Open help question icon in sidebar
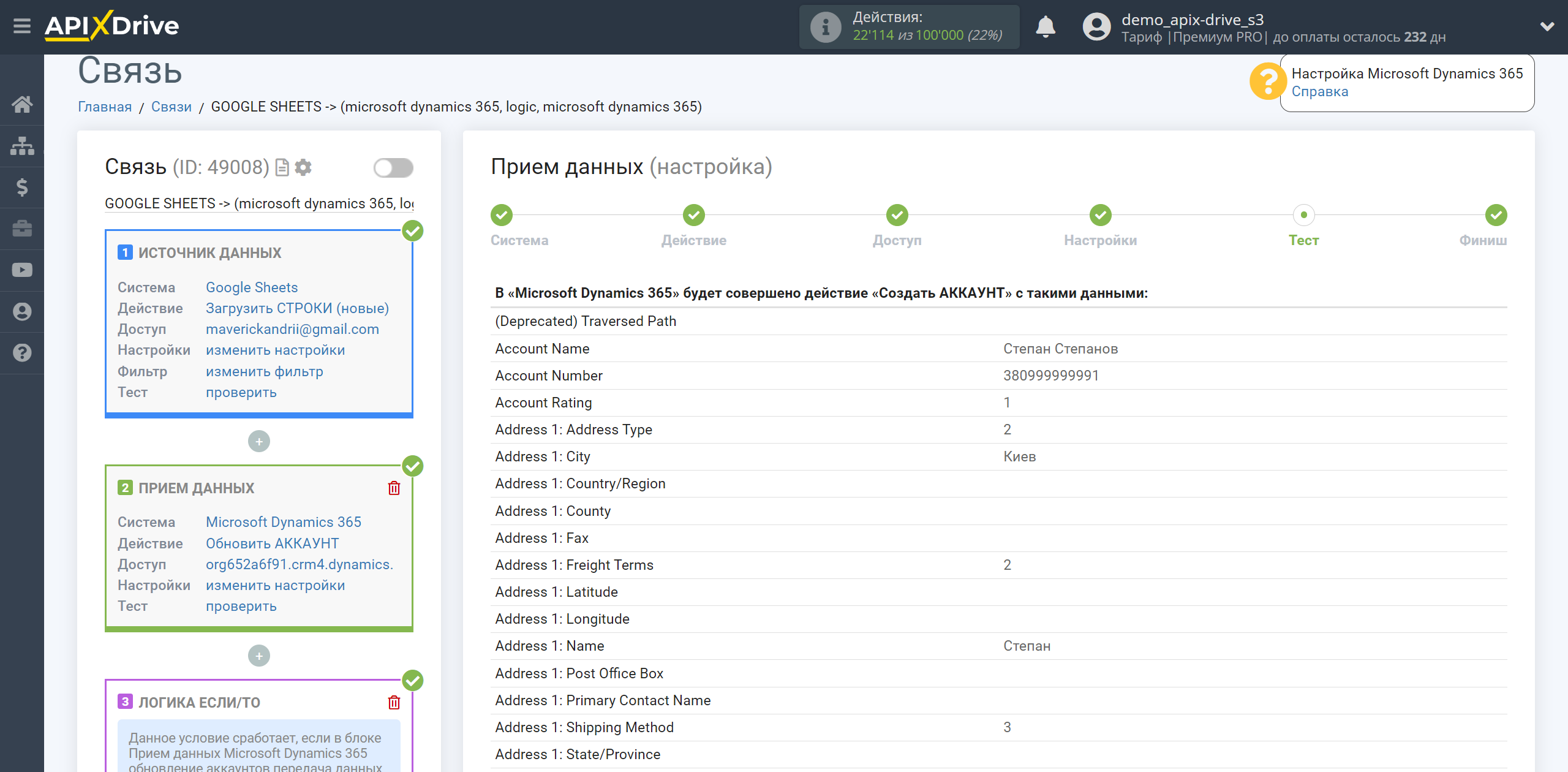 (22, 353)
